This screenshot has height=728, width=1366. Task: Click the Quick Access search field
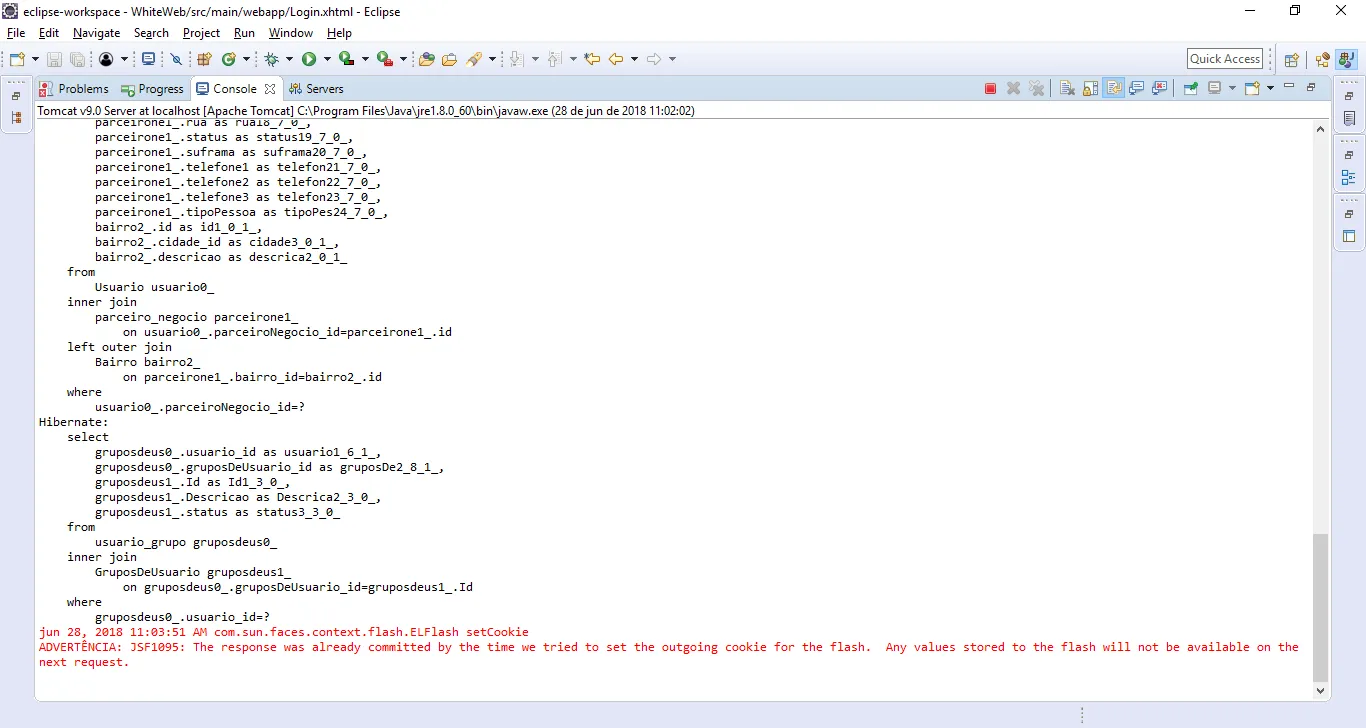point(1225,59)
